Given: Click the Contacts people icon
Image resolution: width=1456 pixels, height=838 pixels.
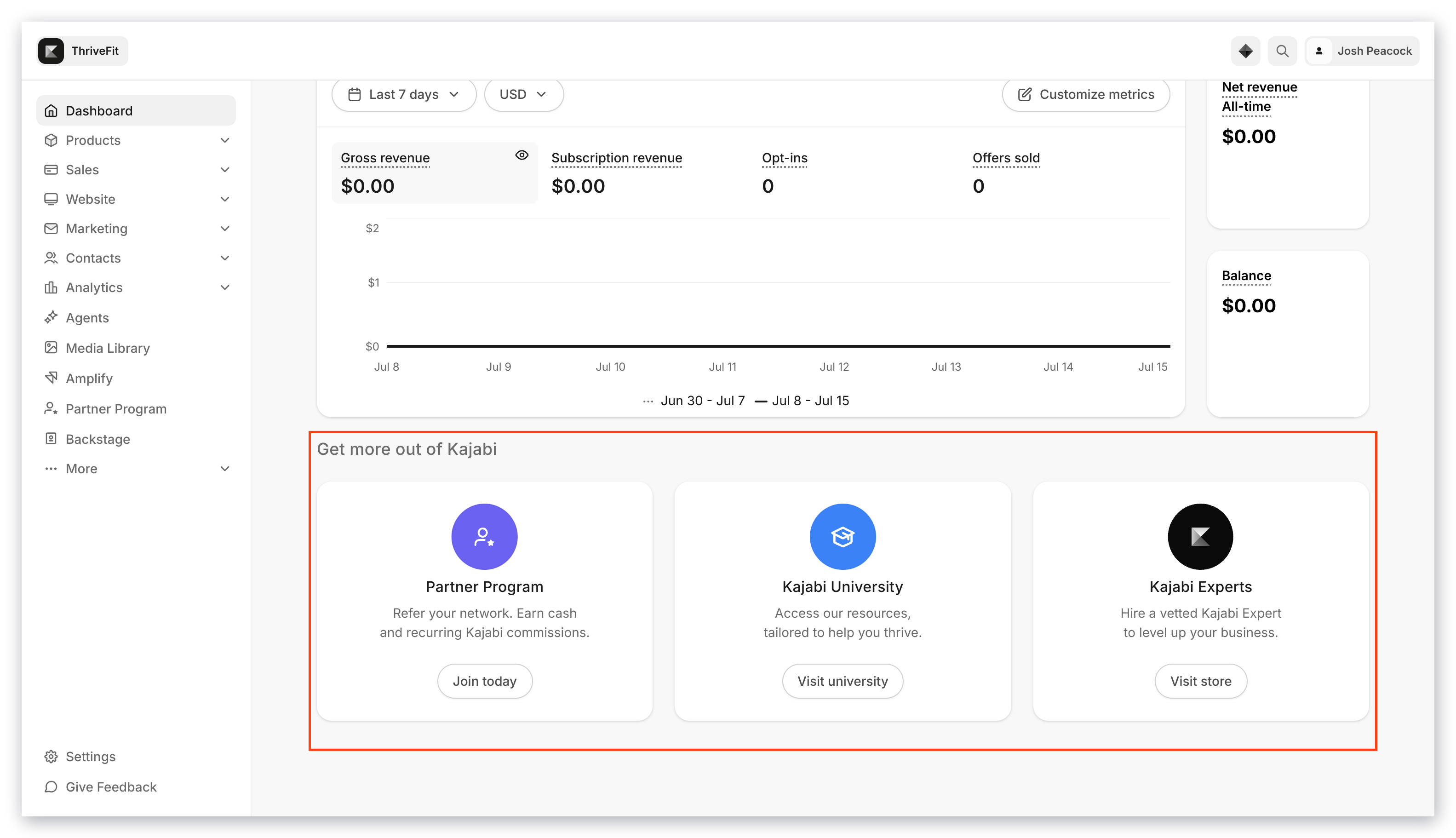Looking at the screenshot, I should (51, 258).
